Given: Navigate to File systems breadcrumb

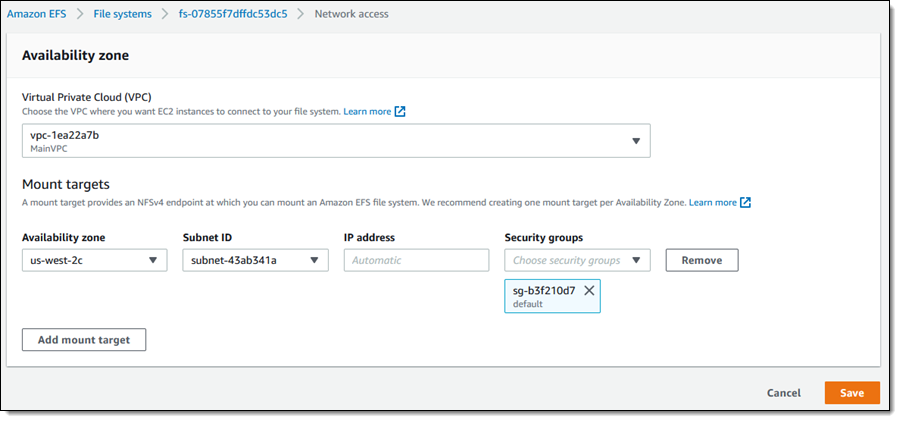Looking at the screenshot, I should click(124, 14).
